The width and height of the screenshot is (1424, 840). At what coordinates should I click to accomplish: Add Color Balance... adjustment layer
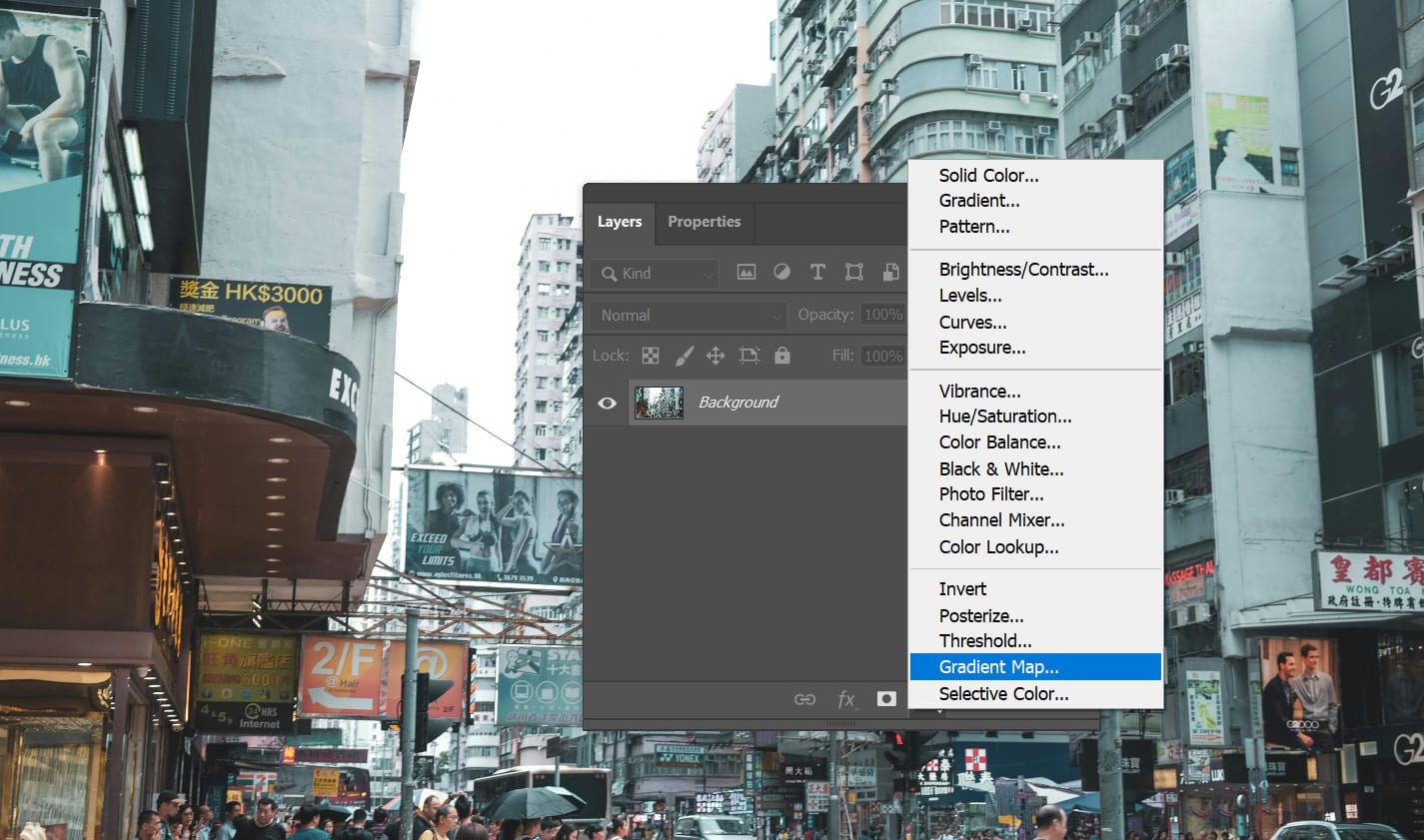(x=1000, y=442)
